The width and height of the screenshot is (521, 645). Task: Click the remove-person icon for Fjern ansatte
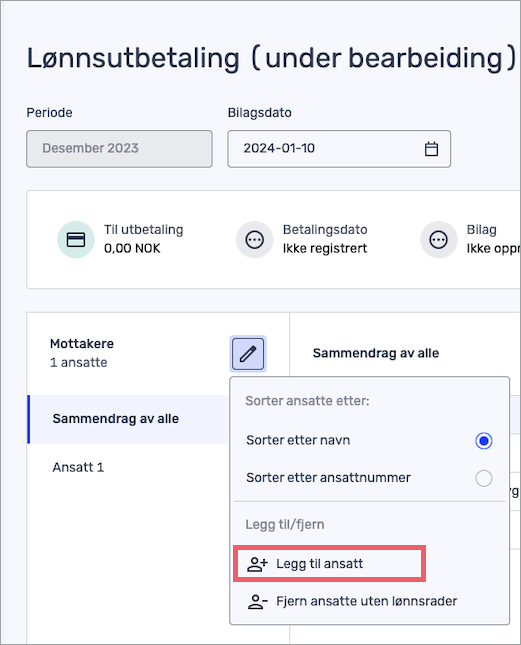click(257, 602)
